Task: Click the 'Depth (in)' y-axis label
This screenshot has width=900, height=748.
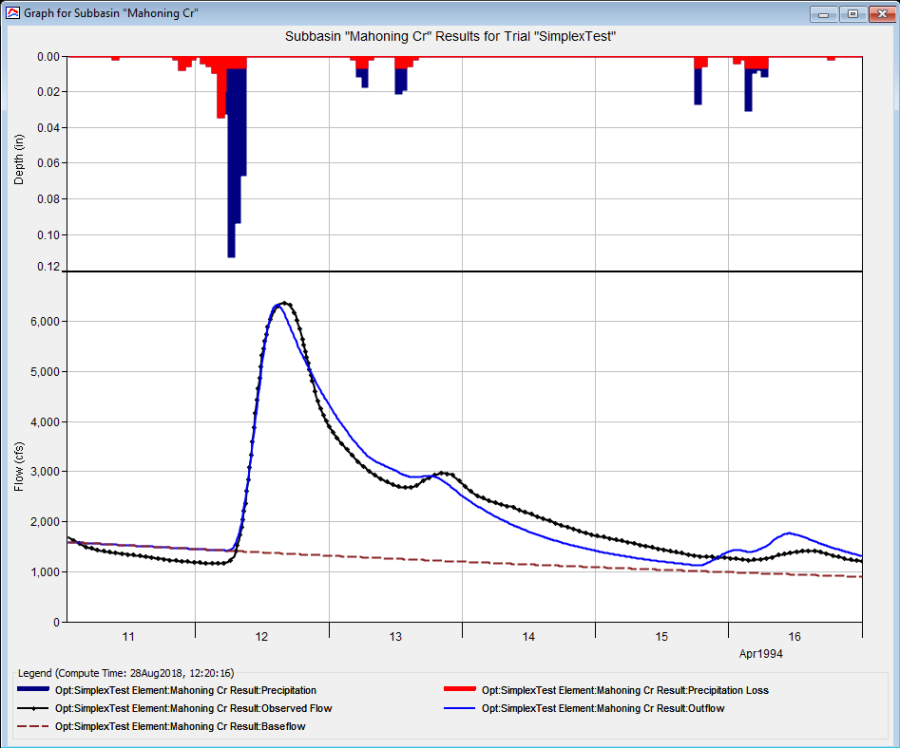Action: click(x=19, y=160)
